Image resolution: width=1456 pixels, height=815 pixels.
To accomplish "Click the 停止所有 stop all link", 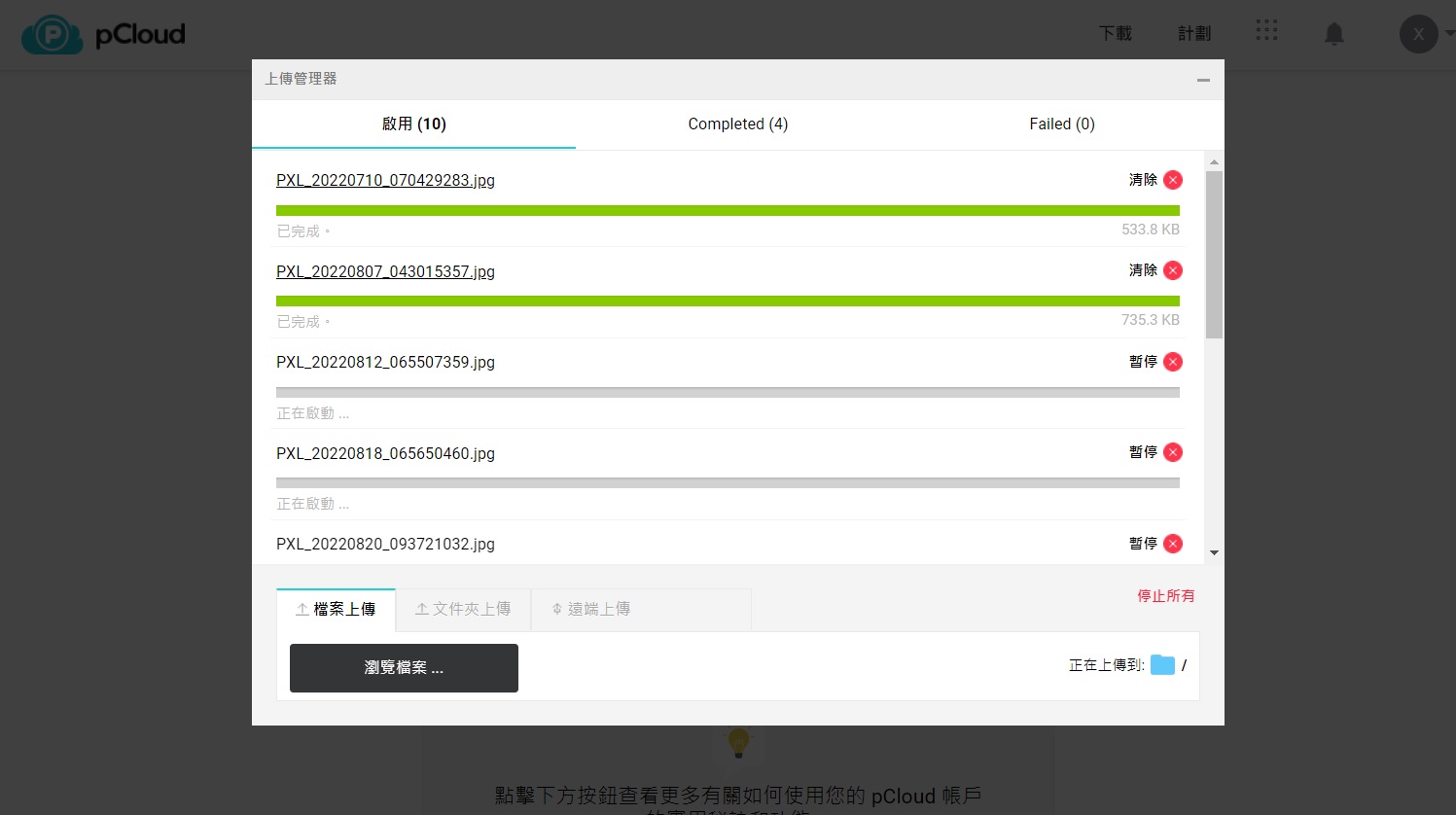I will tap(1166, 596).
